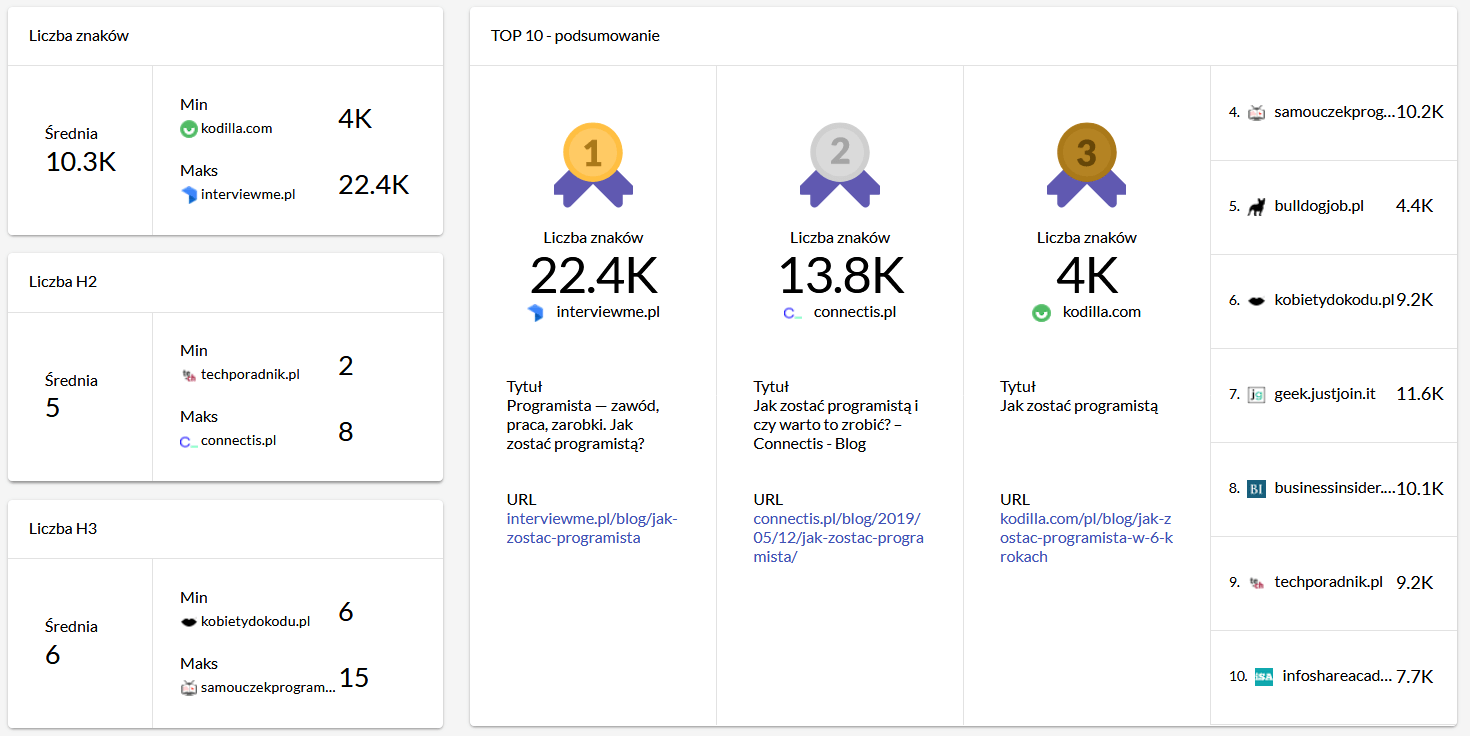This screenshot has width=1470, height=736.
Task: Select the kobietydokodu.pl entry at position 6
Action: pos(1333,300)
